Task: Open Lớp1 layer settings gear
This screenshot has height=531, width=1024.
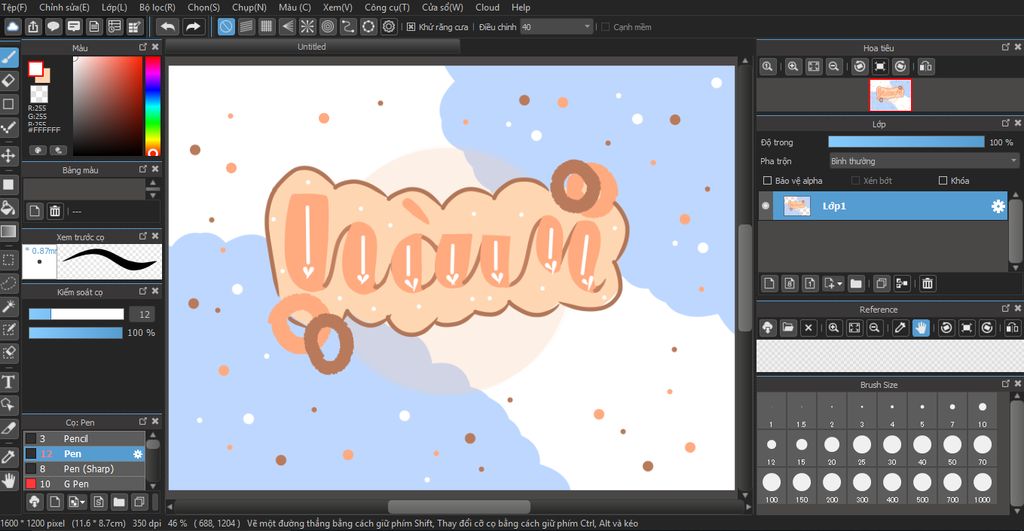Action: 998,206
